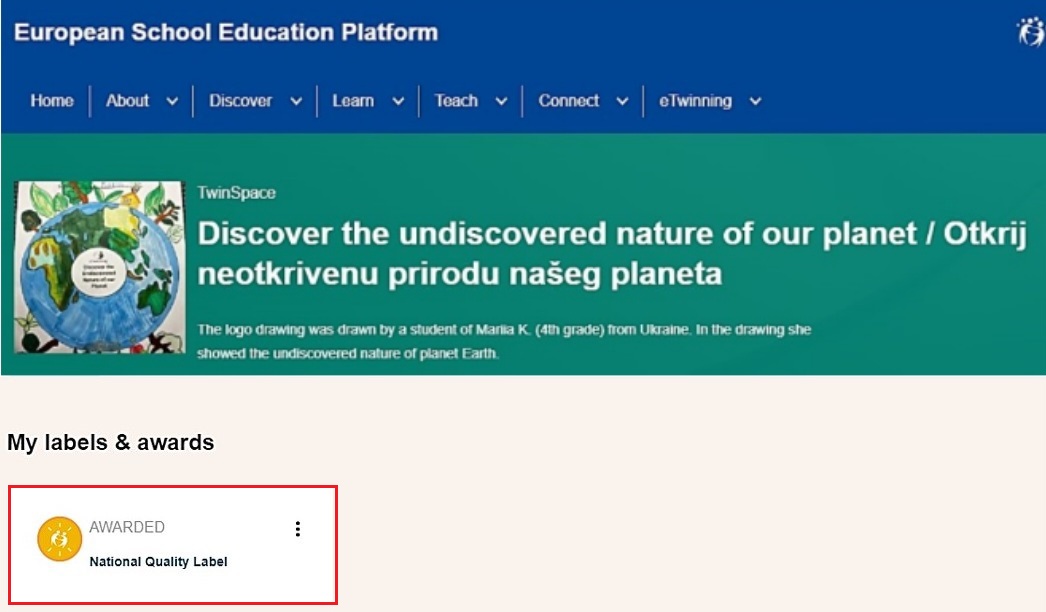This screenshot has width=1046, height=612.
Task: Go to the Home nav item
Action: (52, 101)
